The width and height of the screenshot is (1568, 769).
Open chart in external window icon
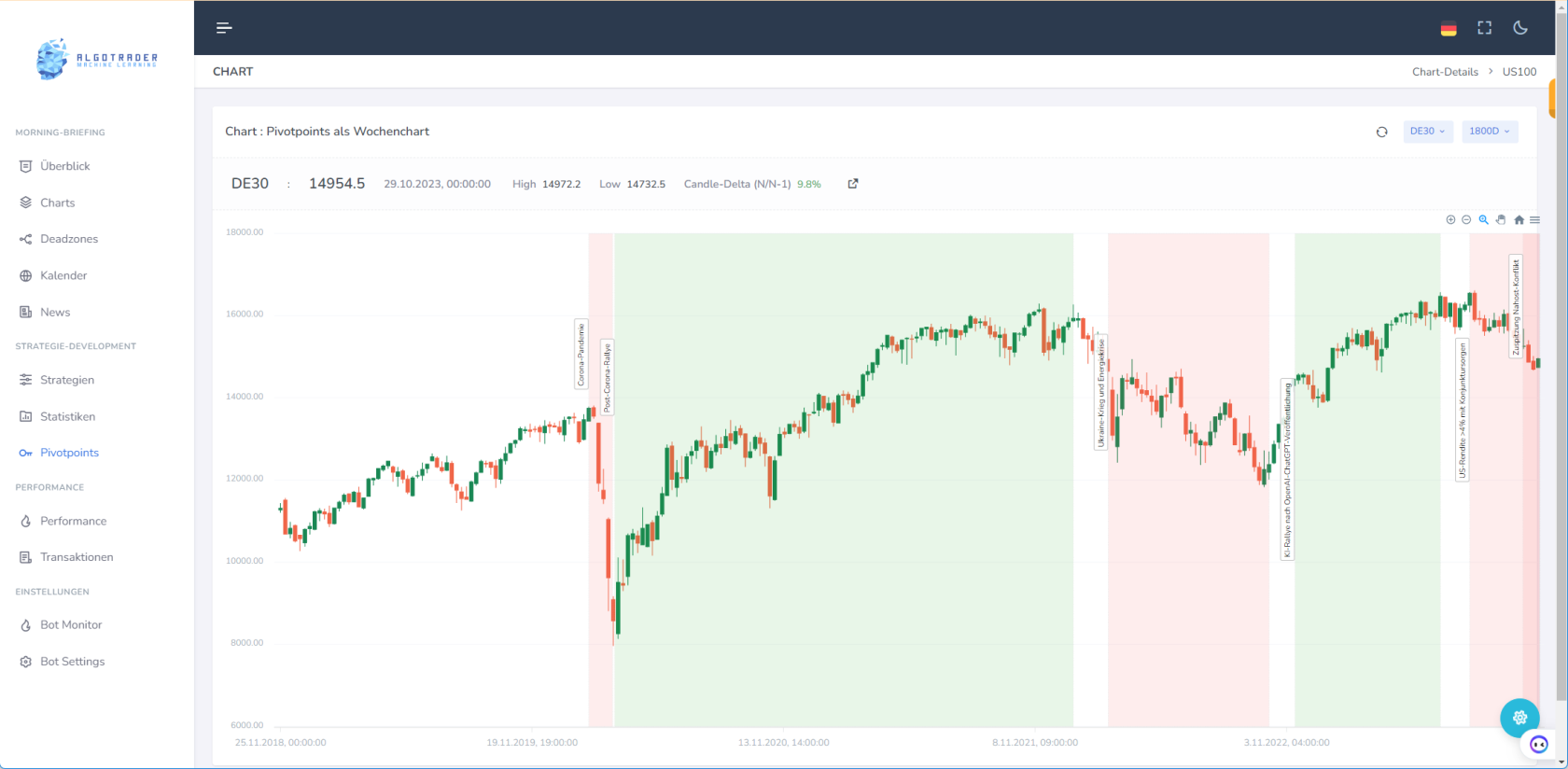[853, 184]
